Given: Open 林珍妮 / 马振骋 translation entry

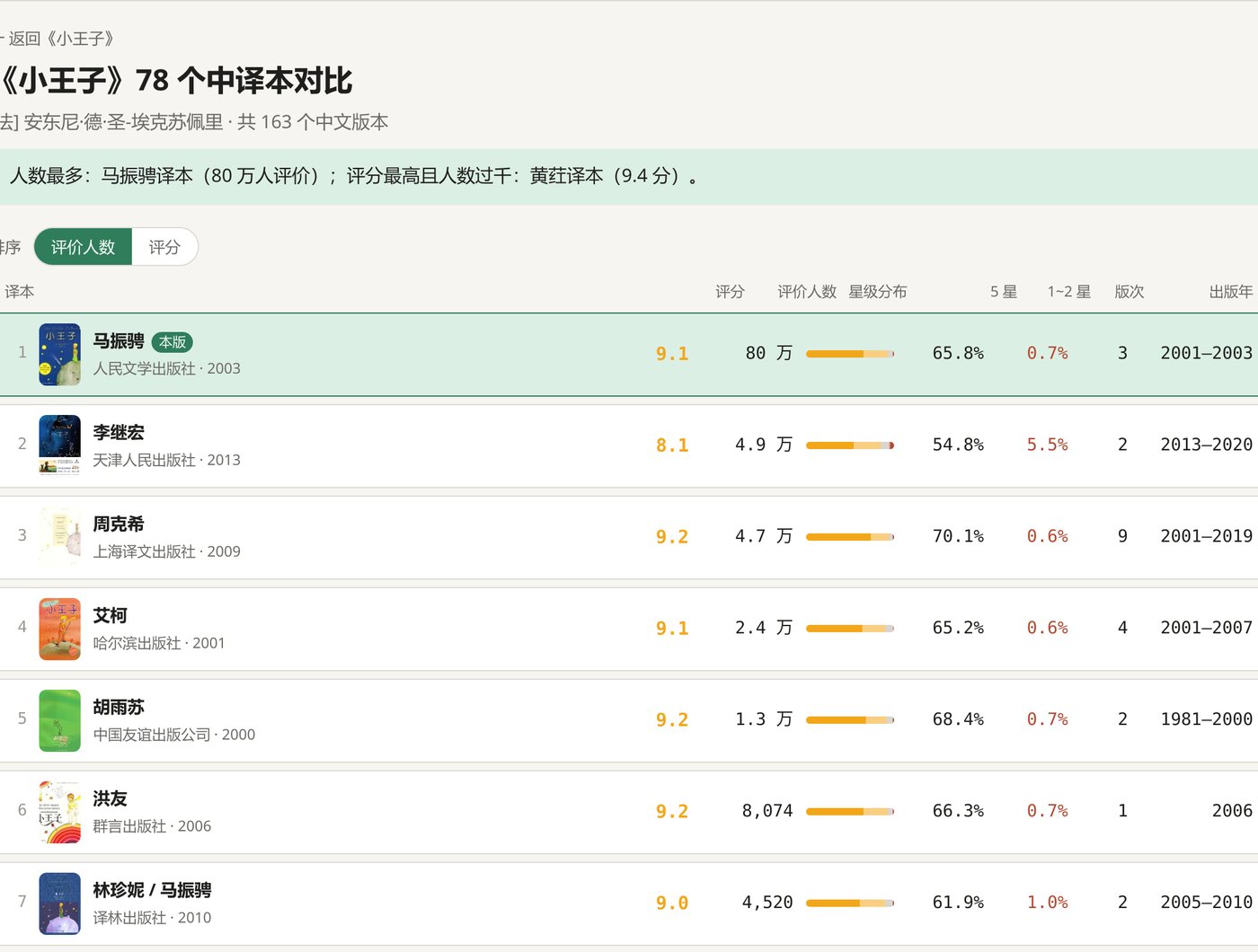Looking at the screenshot, I should pos(153,891).
